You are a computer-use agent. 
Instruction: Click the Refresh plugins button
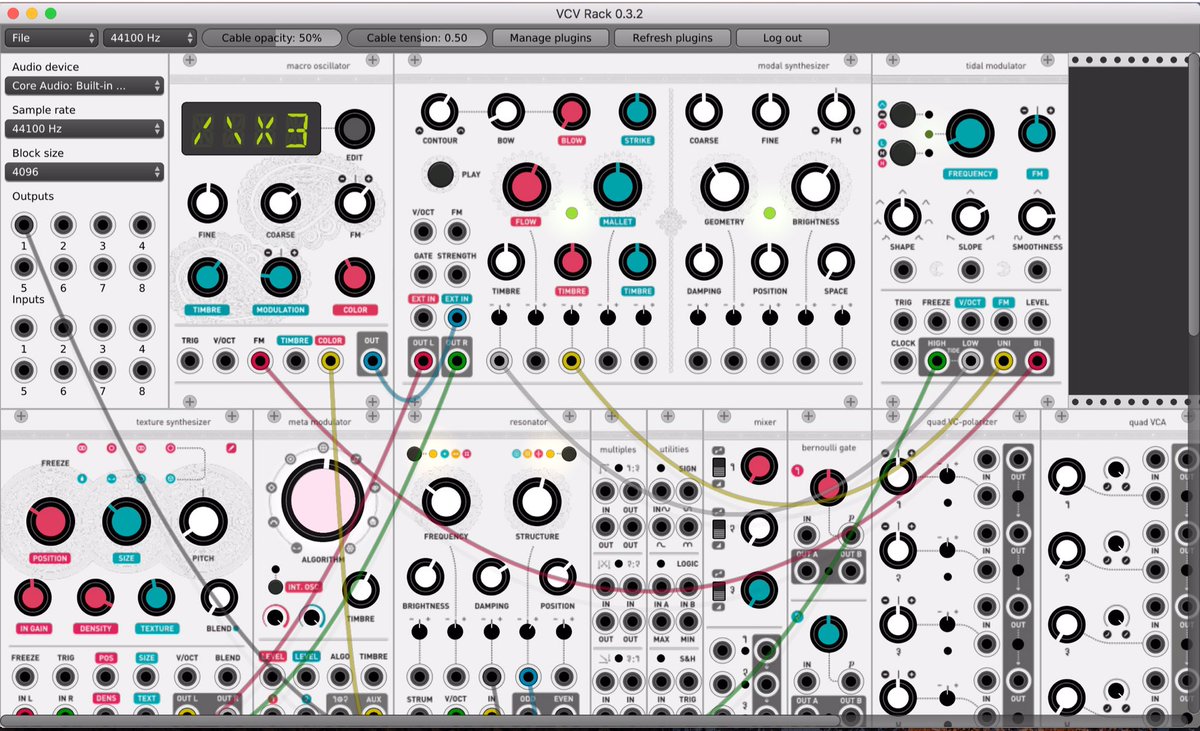pos(672,38)
